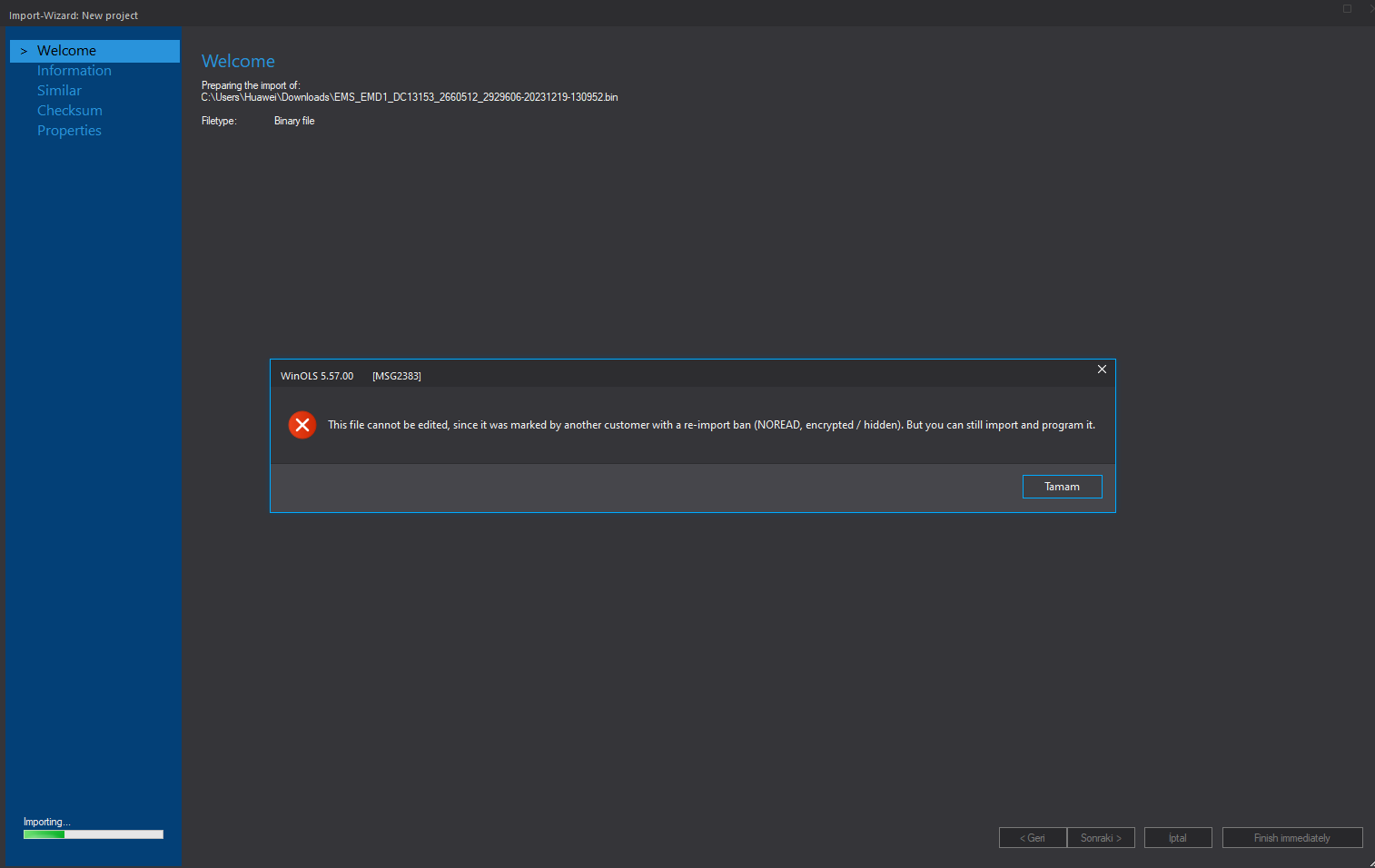This screenshot has width=1375, height=868.
Task: Select Welcome step in wizard sidebar
Action: [x=66, y=51]
